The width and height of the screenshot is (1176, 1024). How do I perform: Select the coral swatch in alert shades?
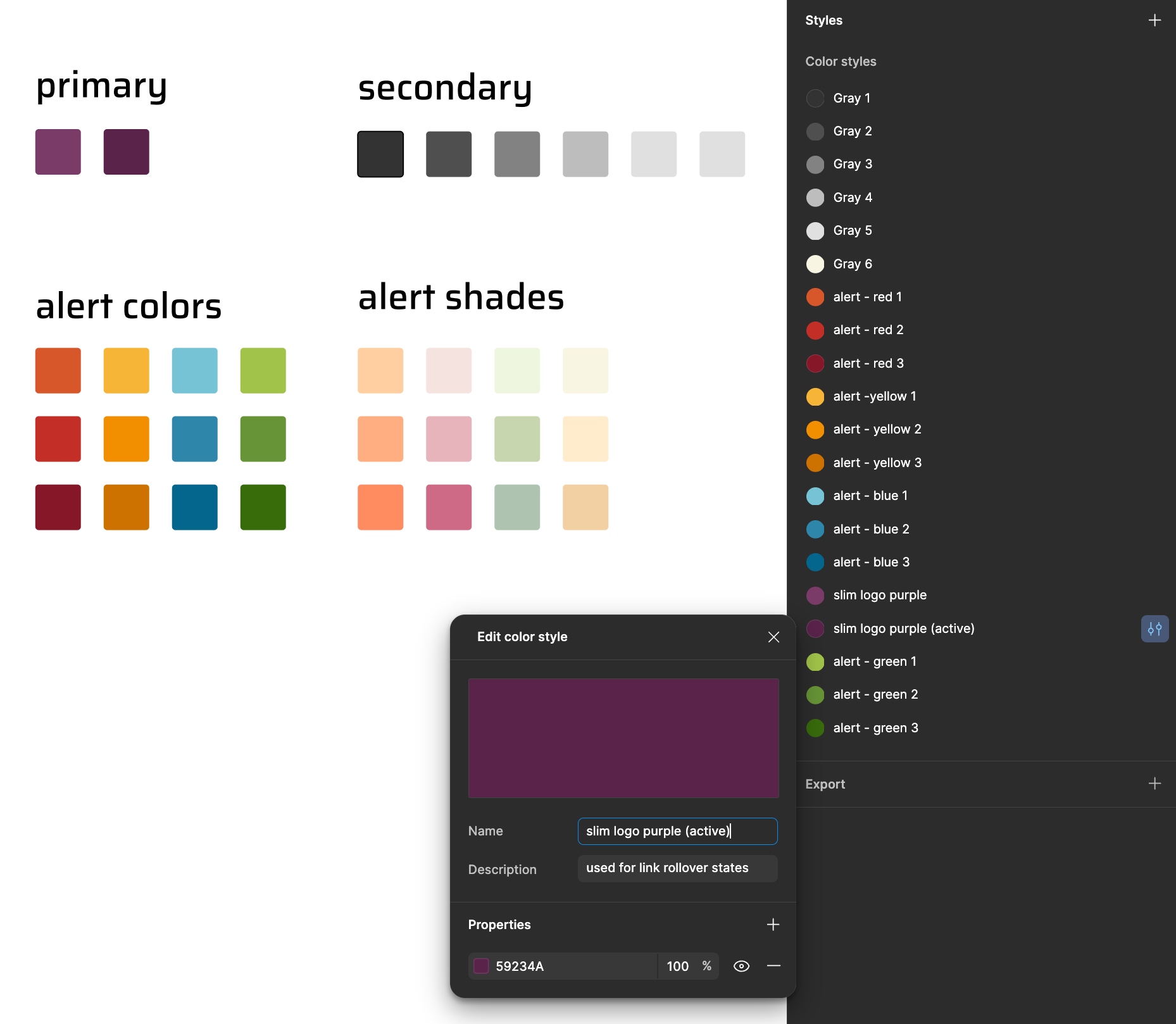[380, 507]
